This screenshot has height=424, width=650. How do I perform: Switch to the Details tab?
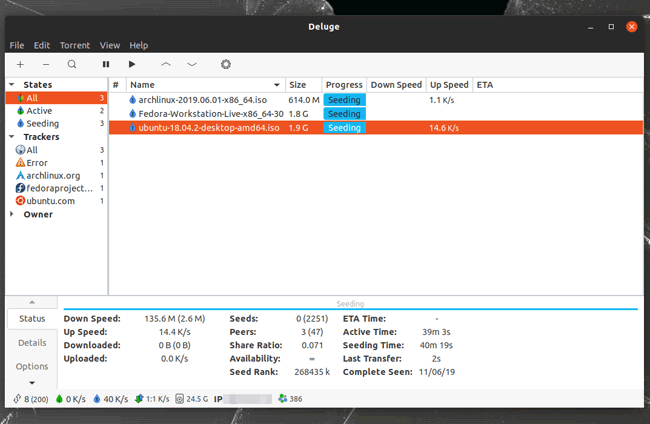(x=32, y=343)
